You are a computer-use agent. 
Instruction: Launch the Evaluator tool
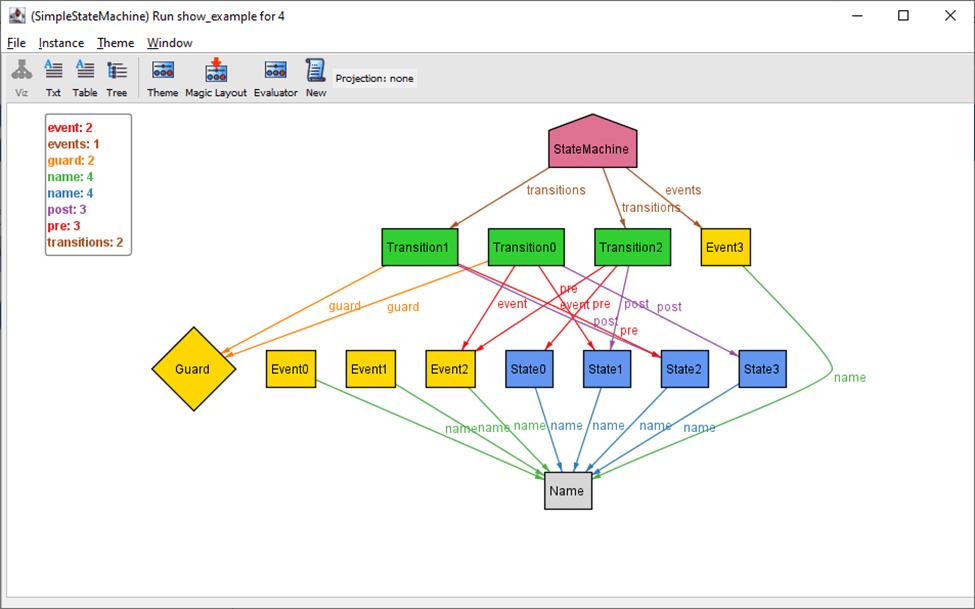[x=275, y=78]
